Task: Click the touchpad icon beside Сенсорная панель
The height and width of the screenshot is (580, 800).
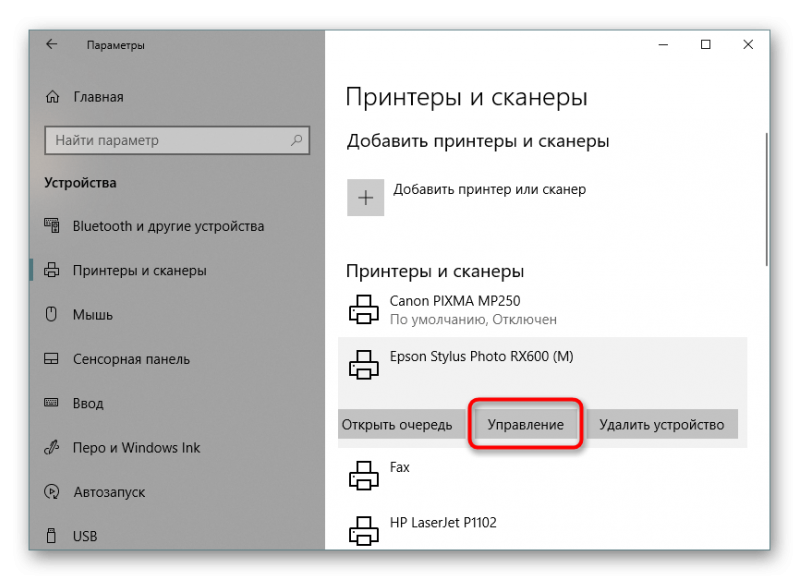Action: (x=51, y=359)
